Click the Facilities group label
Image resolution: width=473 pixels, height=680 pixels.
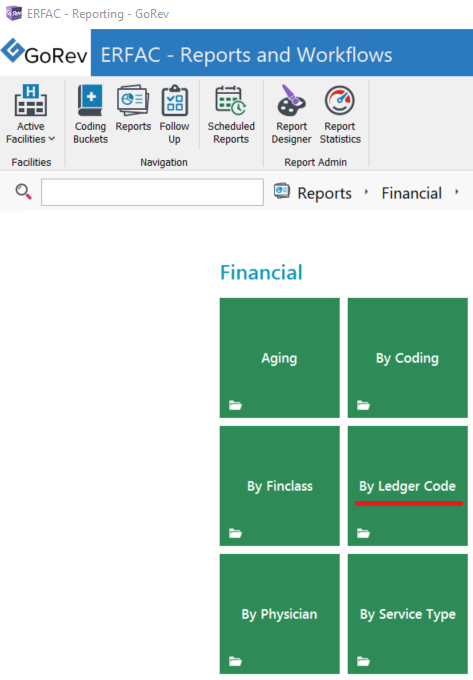point(31,162)
